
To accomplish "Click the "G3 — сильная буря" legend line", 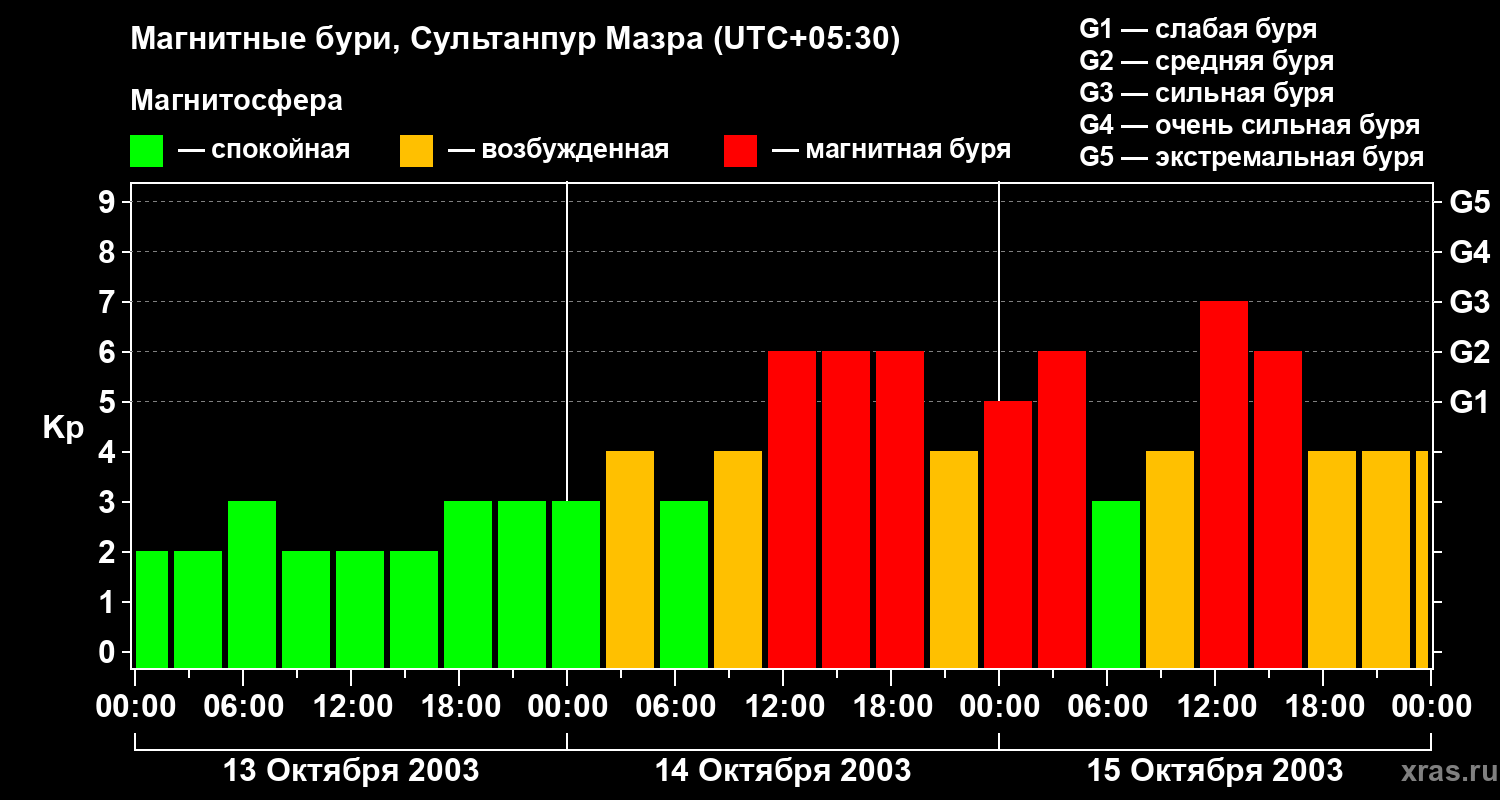I will tap(1206, 93).
